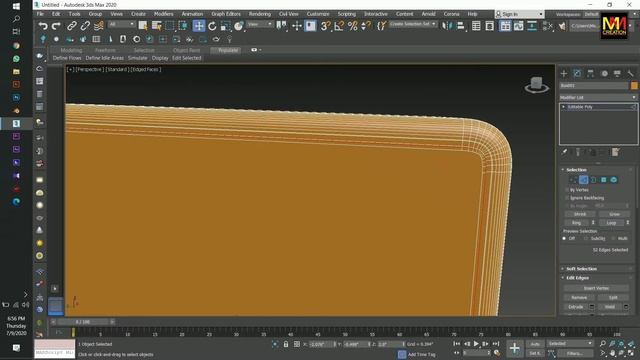Click the time slider 0 / 100 handle

pyautogui.click(x=83, y=322)
